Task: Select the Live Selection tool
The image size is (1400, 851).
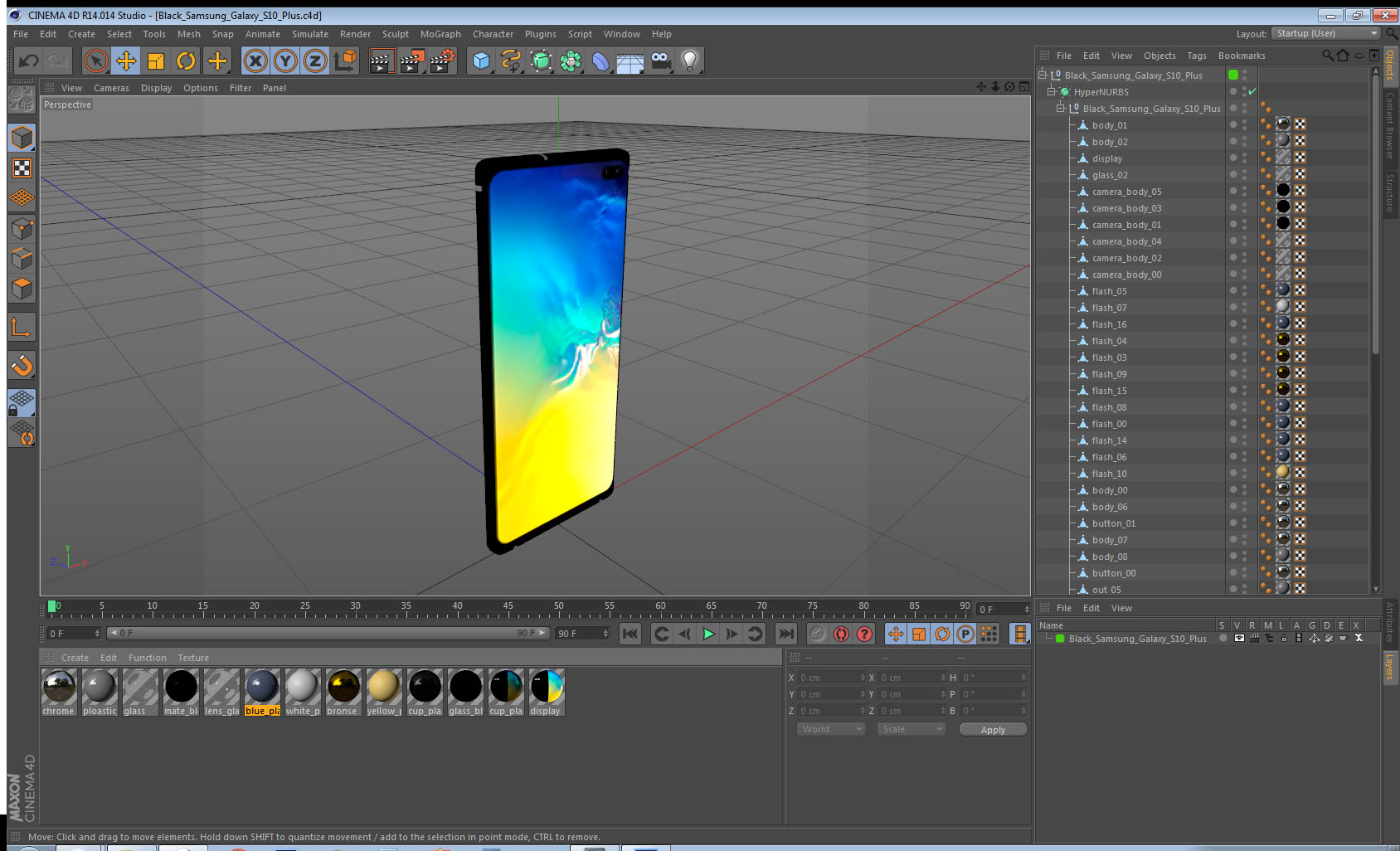Action: click(x=96, y=61)
